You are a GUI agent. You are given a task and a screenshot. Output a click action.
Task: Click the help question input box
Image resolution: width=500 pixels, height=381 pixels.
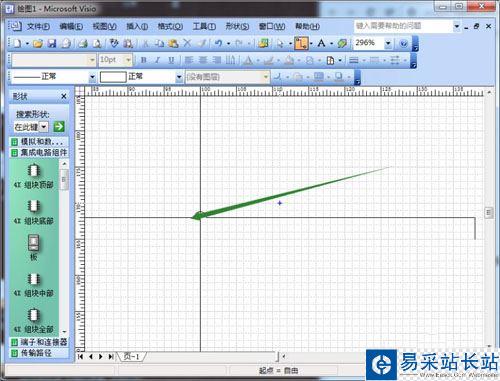(403, 26)
